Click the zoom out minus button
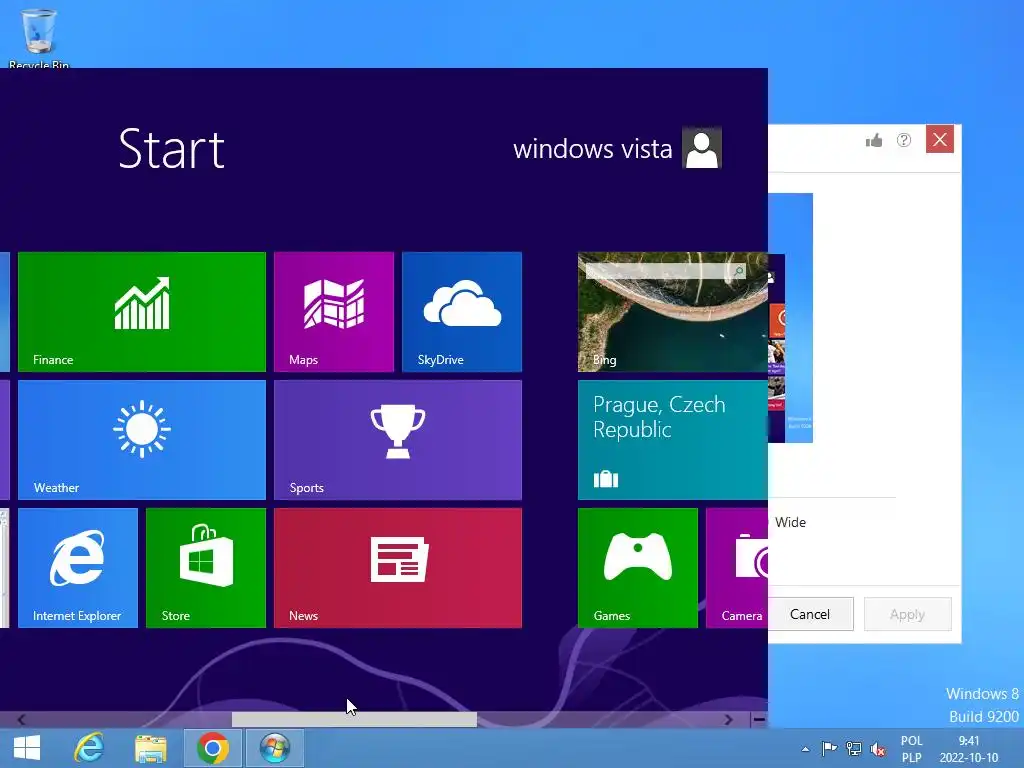Screen dimensions: 1024x768 (x=758, y=719)
